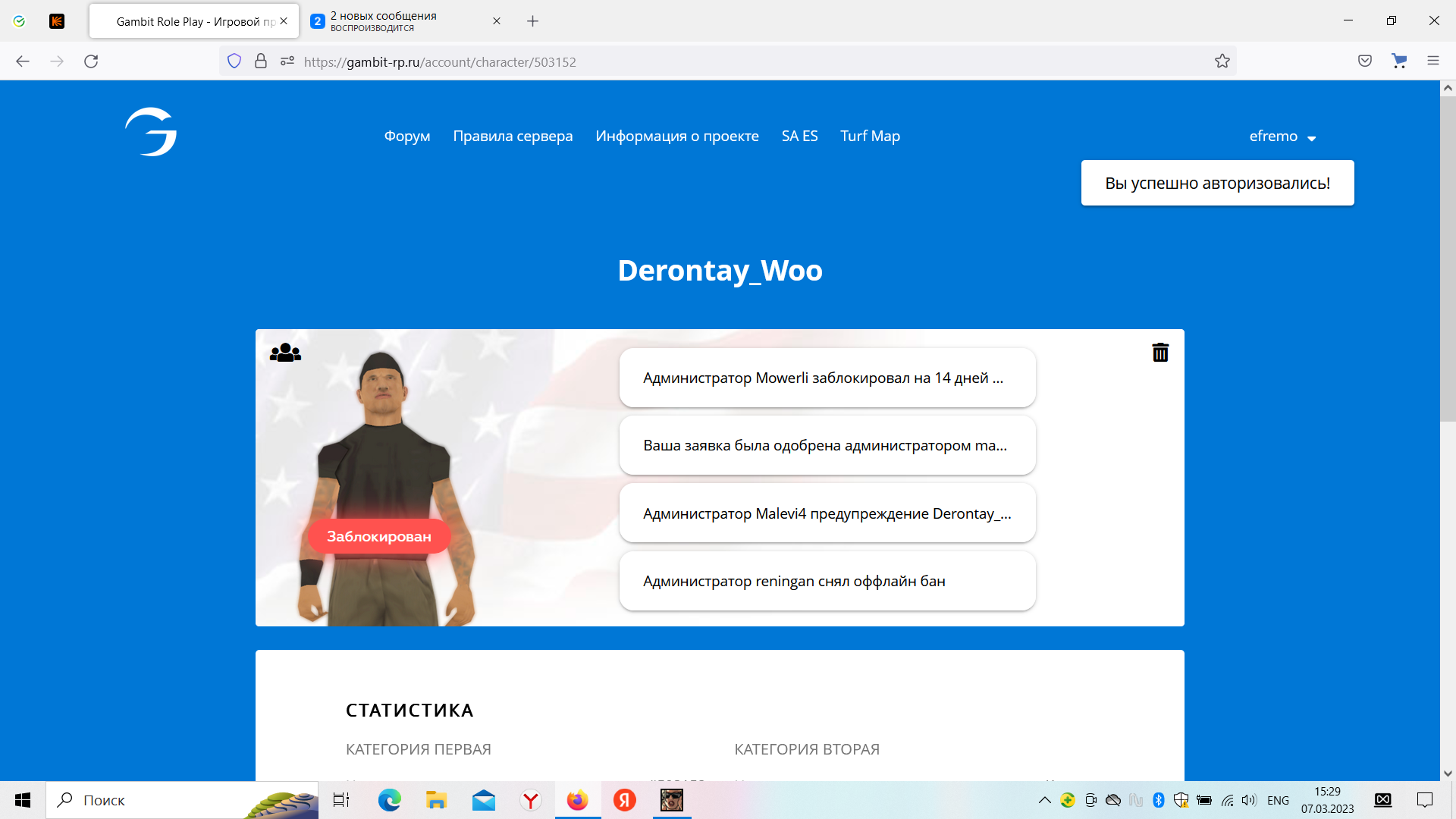
Task: Click the Save to Pocket icon
Action: [x=1364, y=61]
